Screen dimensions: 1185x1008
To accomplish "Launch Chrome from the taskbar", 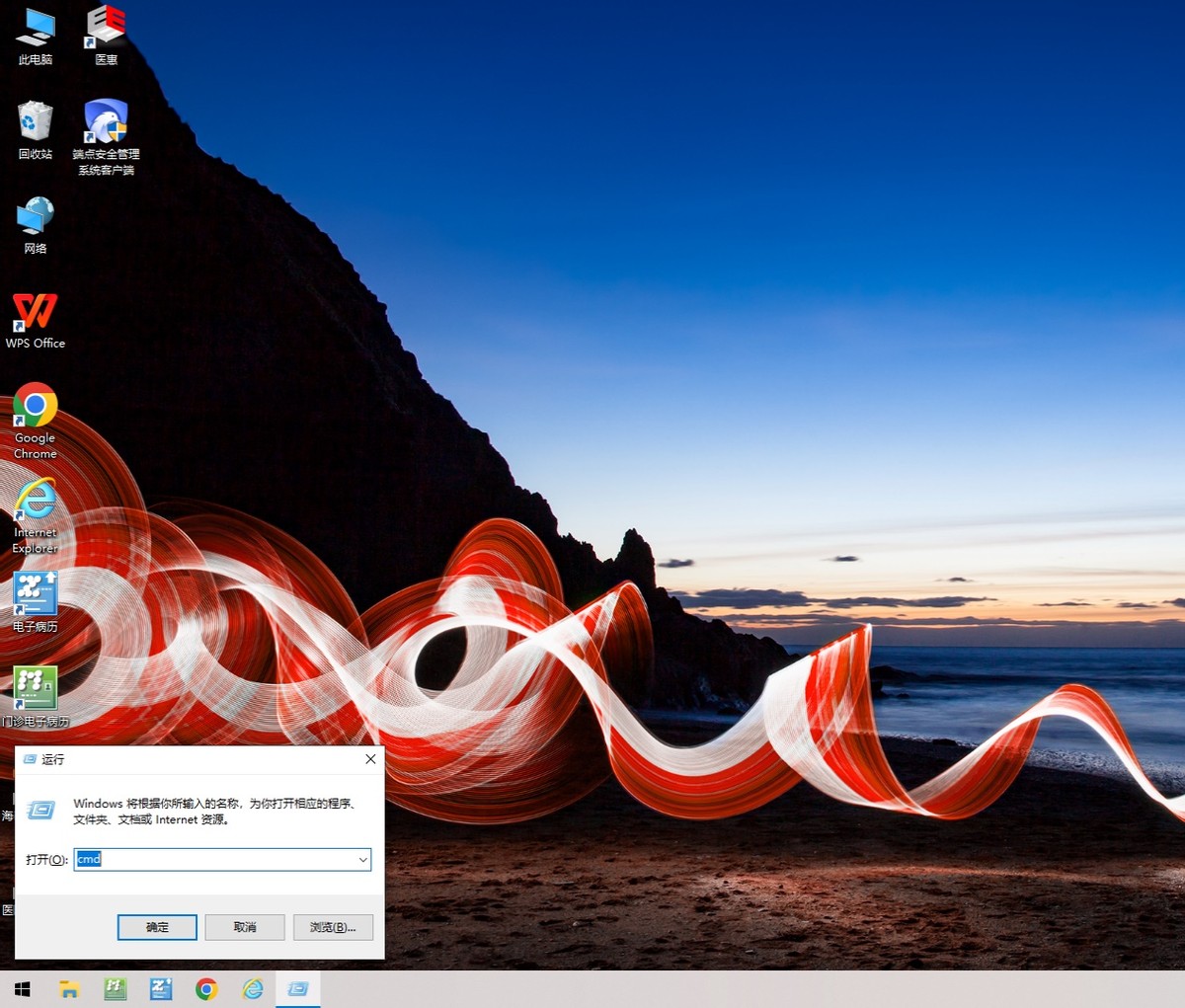I will coord(206,987).
